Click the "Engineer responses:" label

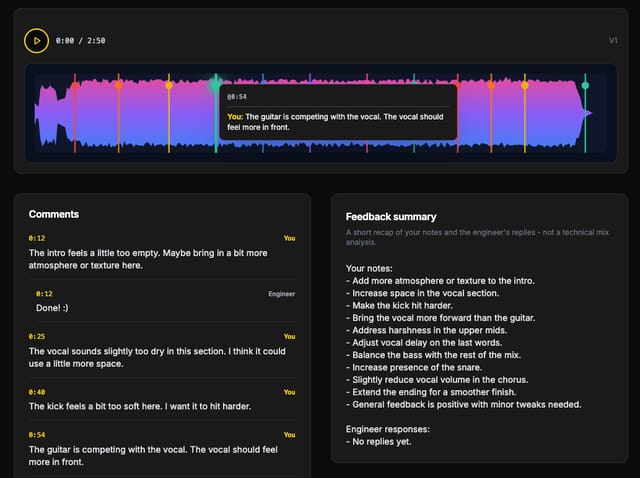pos(388,429)
